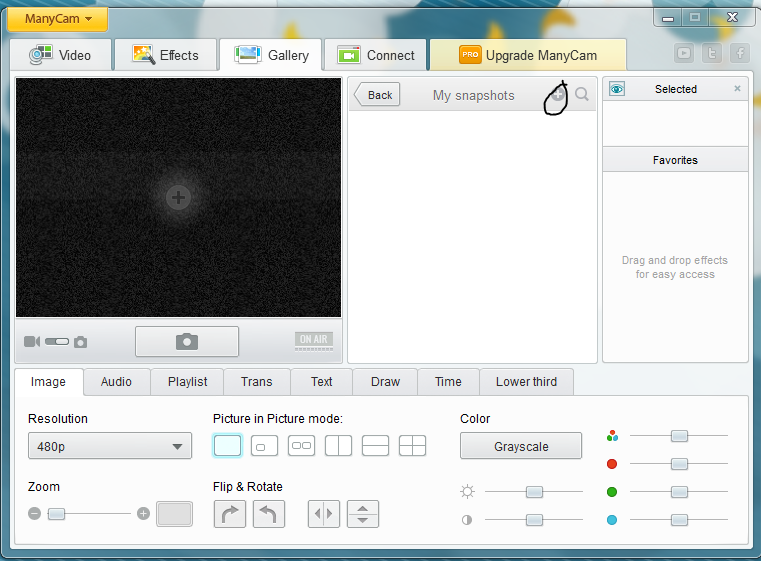761x561 pixels.
Task: Open the Trans tab
Action: [257, 382]
